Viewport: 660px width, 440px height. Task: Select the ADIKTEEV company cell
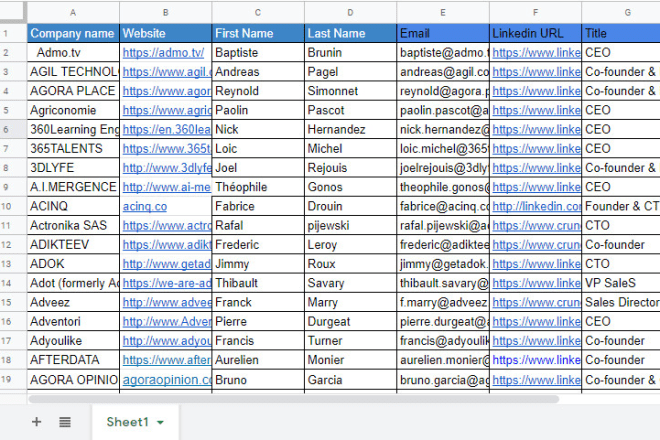[73, 245]
